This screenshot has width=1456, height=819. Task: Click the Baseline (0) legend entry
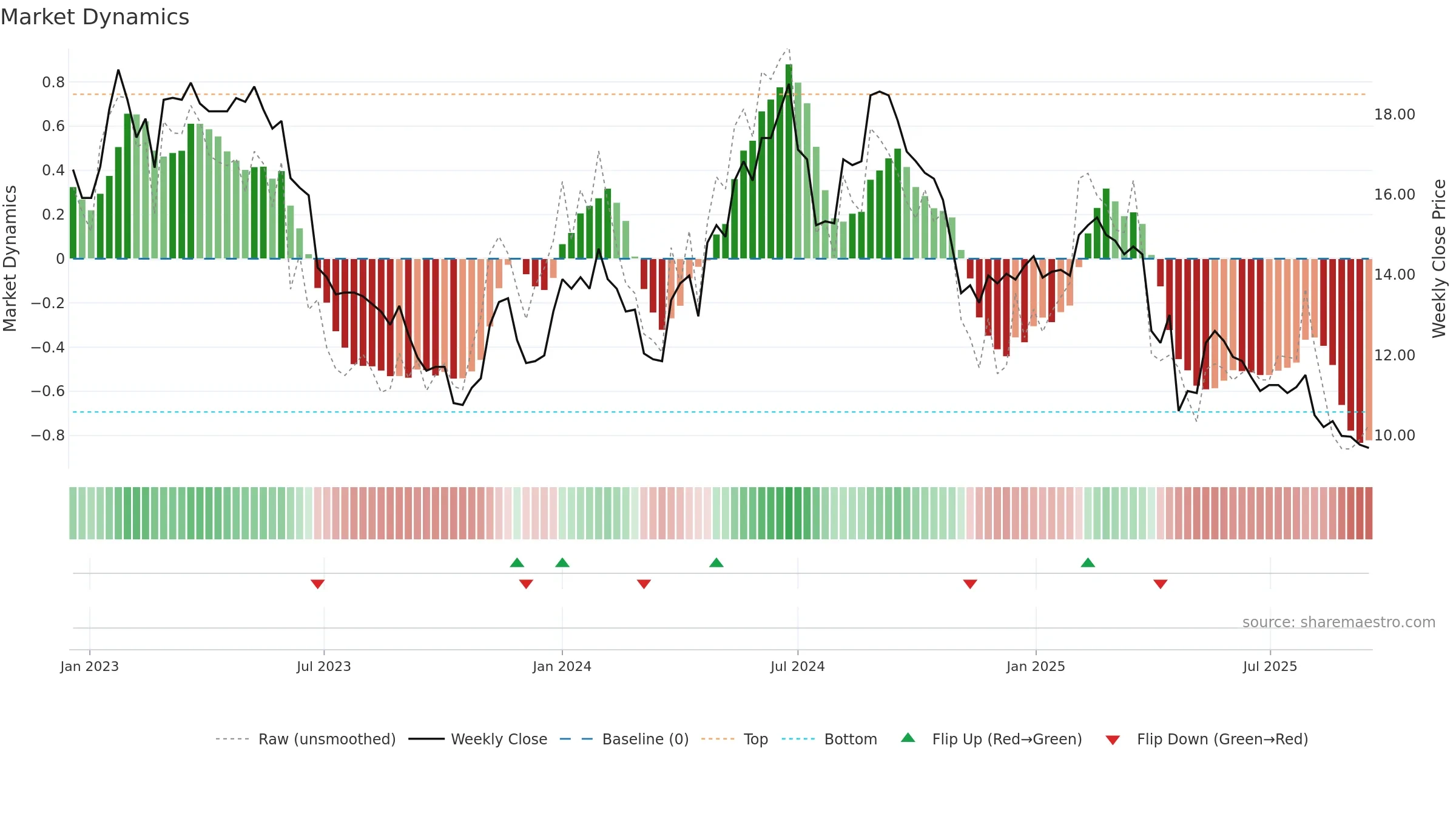click(624, 739)
